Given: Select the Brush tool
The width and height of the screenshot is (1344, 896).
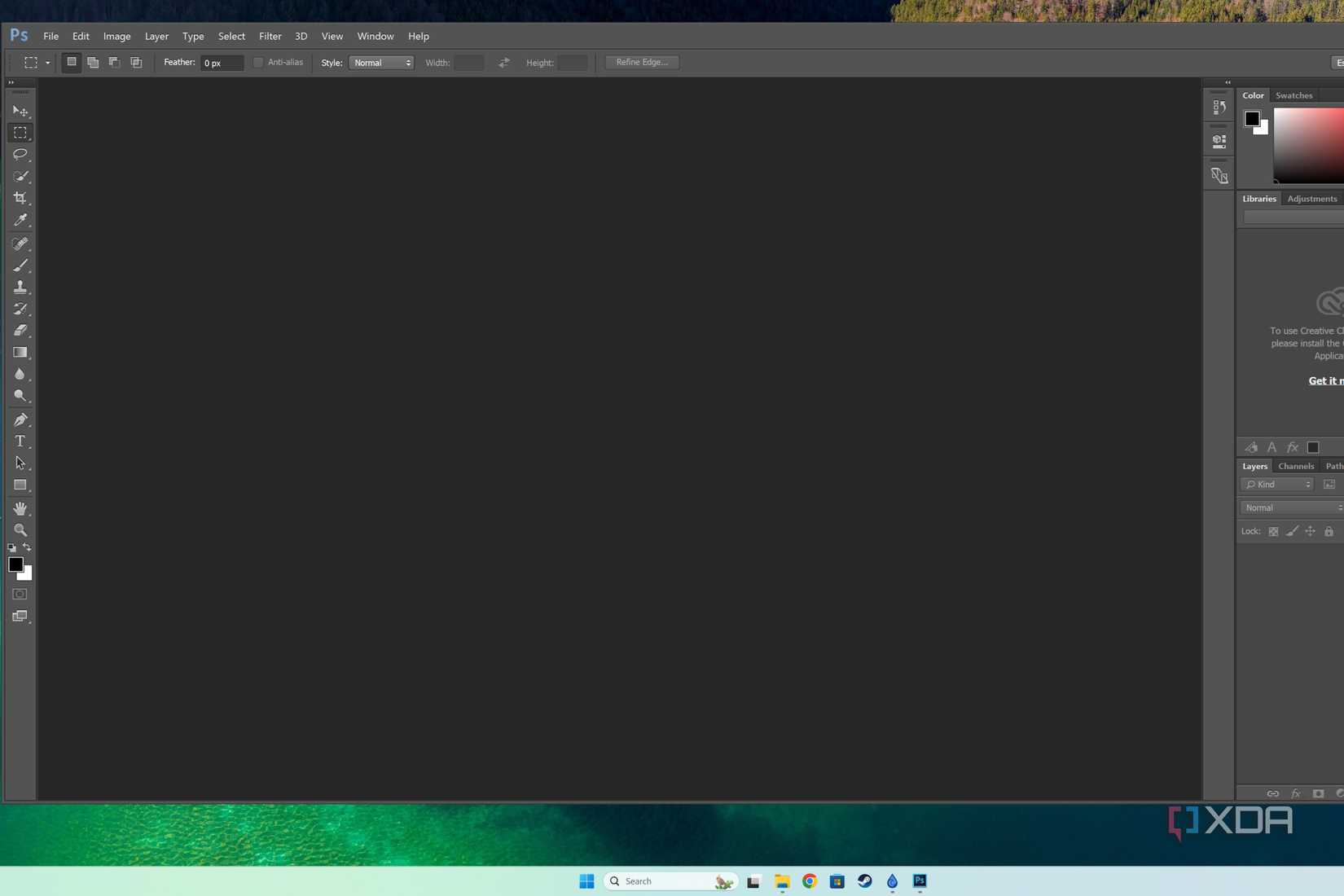Looking at the screenshot, I should [x=20, y=266].
